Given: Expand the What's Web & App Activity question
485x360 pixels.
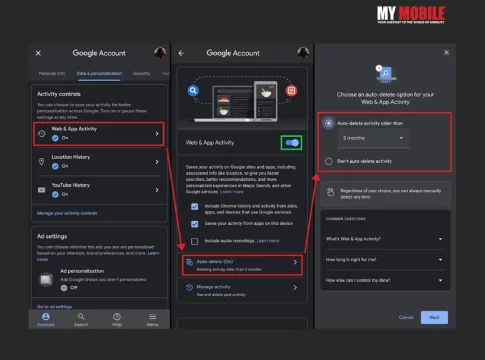Looking at the screenshot, I should coord(384,239).
